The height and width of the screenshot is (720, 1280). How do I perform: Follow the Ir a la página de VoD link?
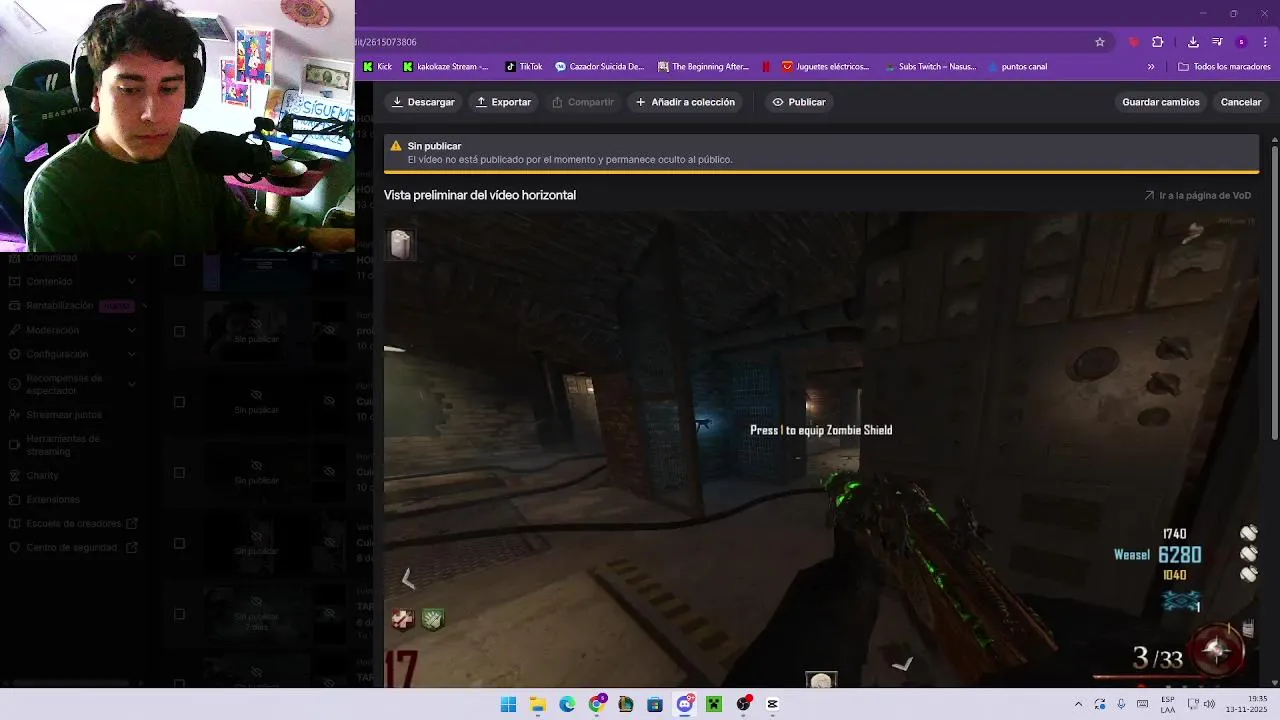click(1198, 196)
